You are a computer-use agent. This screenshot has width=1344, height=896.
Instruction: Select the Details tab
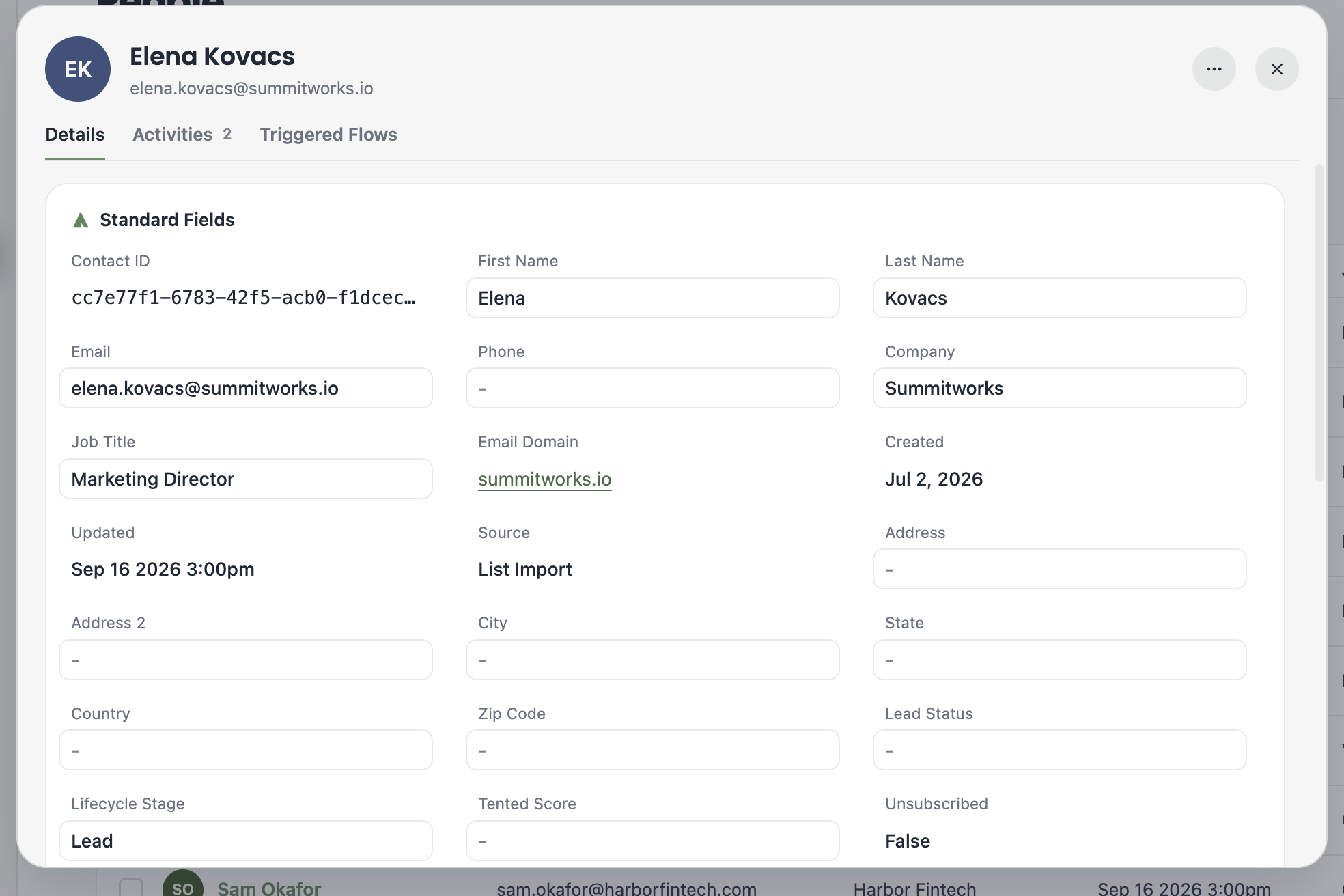75,135
